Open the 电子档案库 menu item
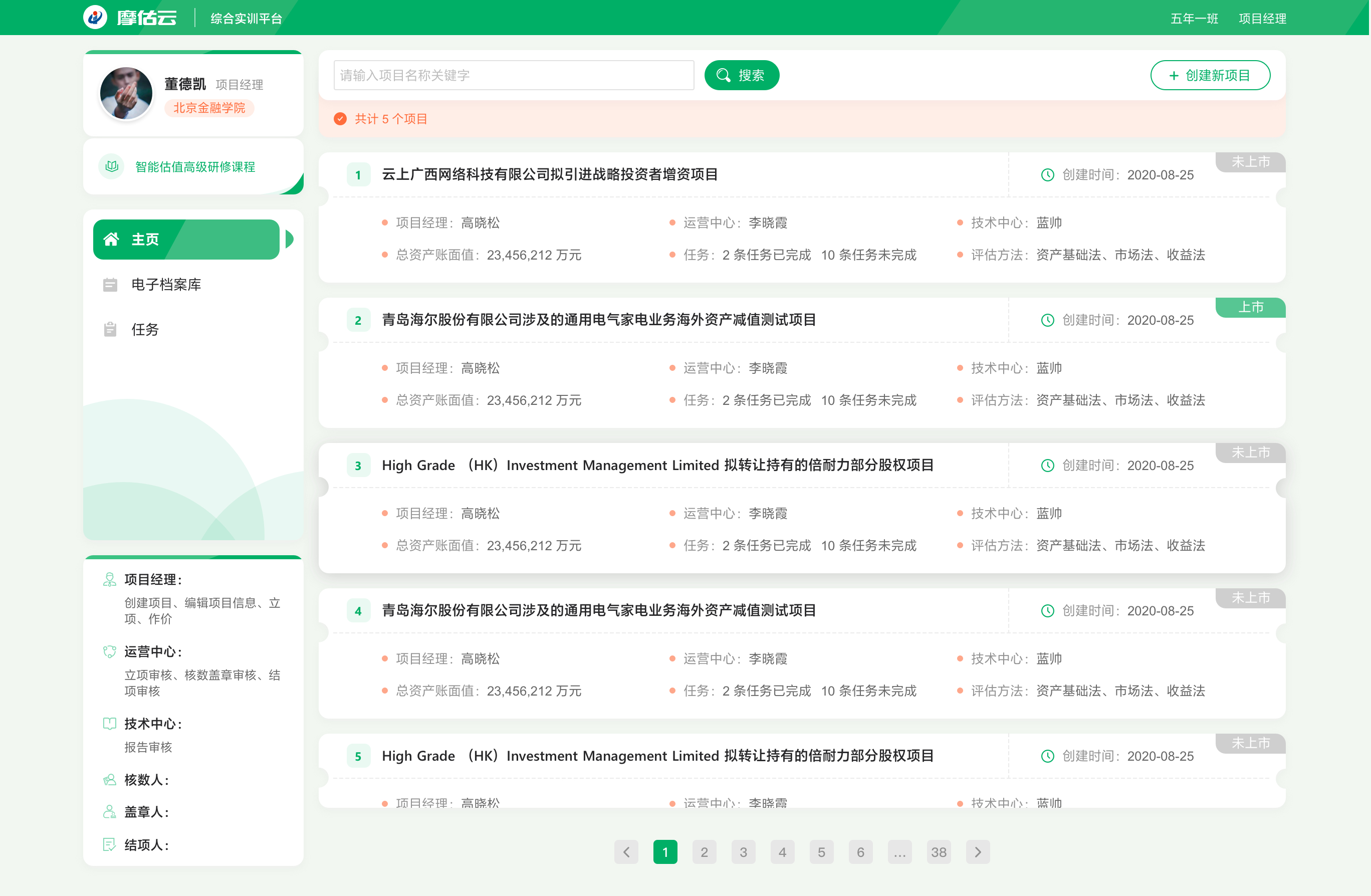1371x896 pixels. [166, 285]
